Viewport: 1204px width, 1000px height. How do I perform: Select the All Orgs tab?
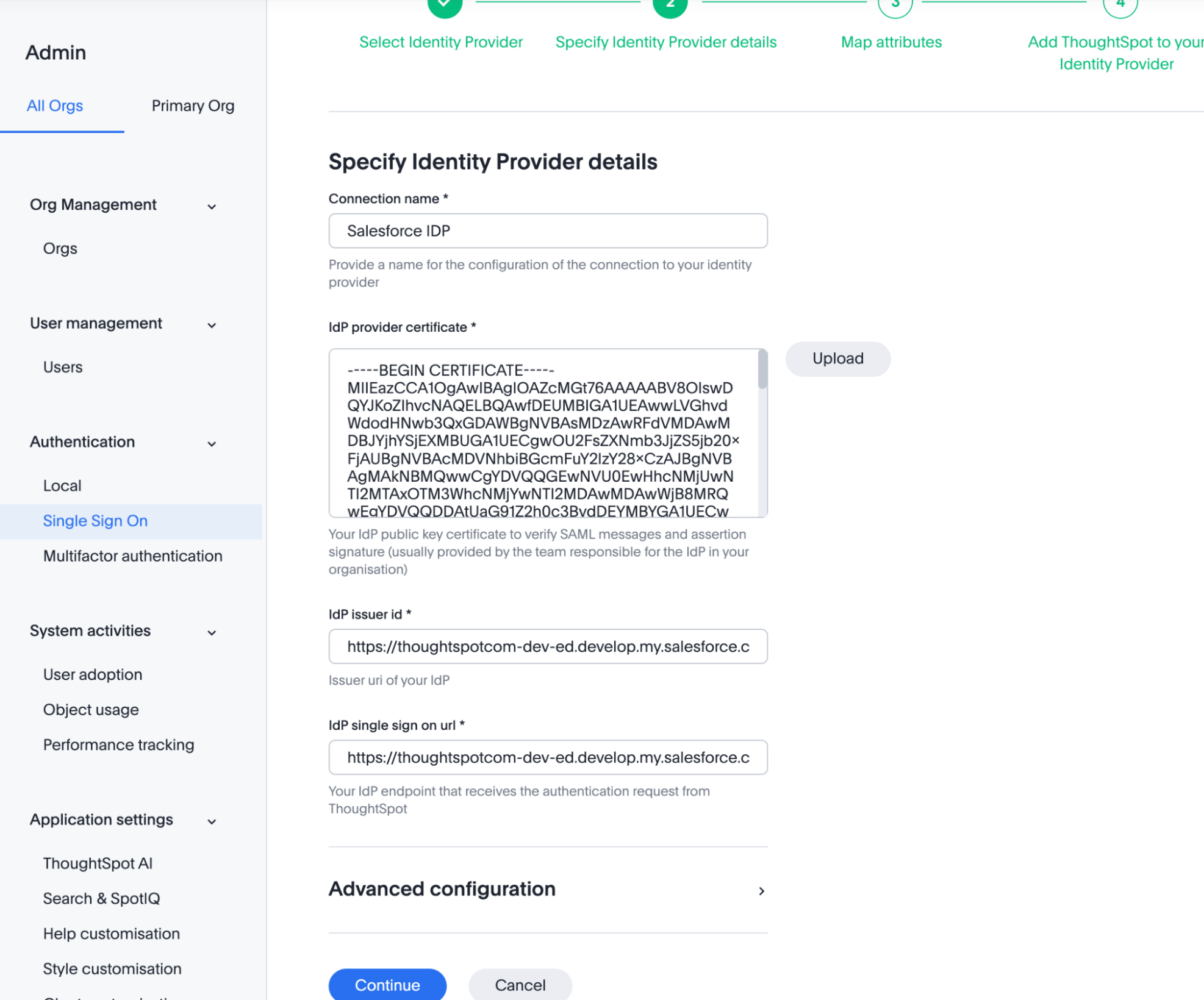(55, 106)
